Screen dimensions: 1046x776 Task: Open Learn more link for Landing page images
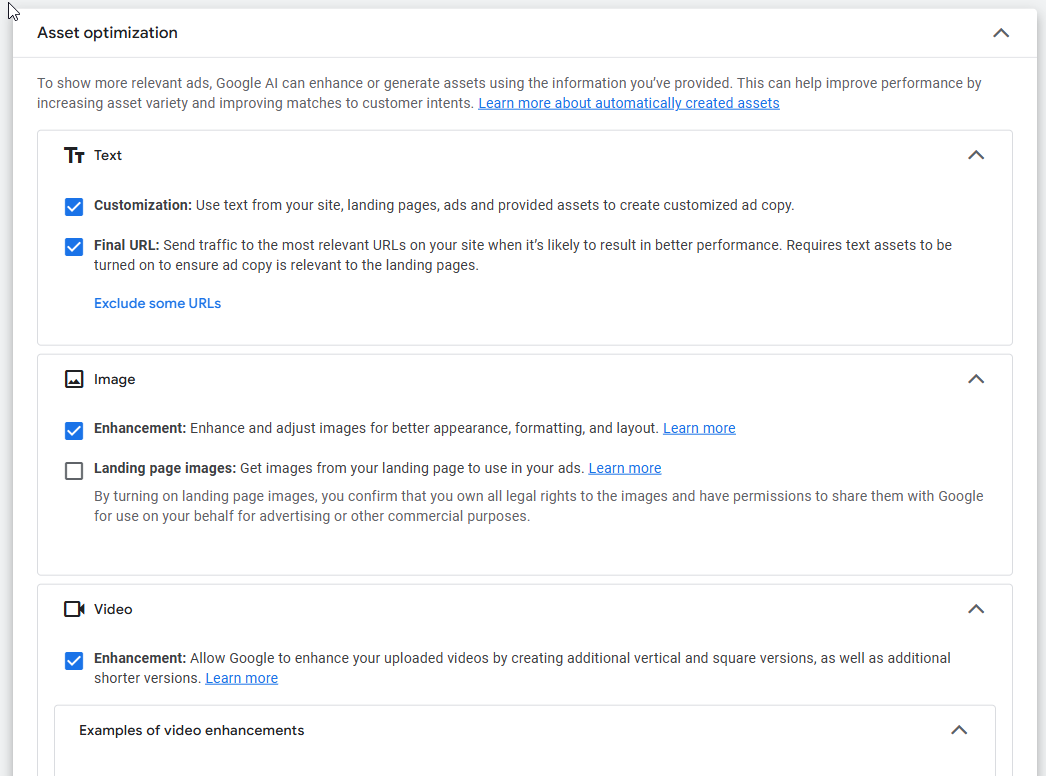point(624,468)
